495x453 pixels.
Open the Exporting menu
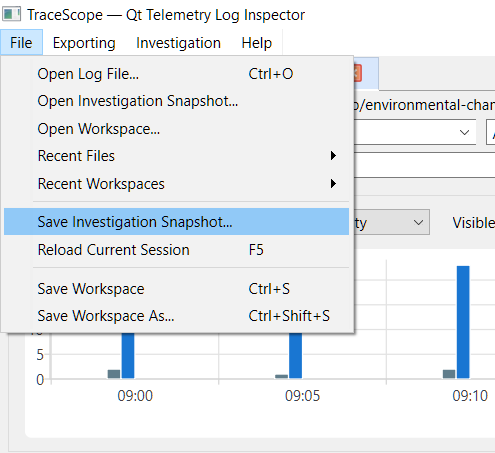(84, 43)
